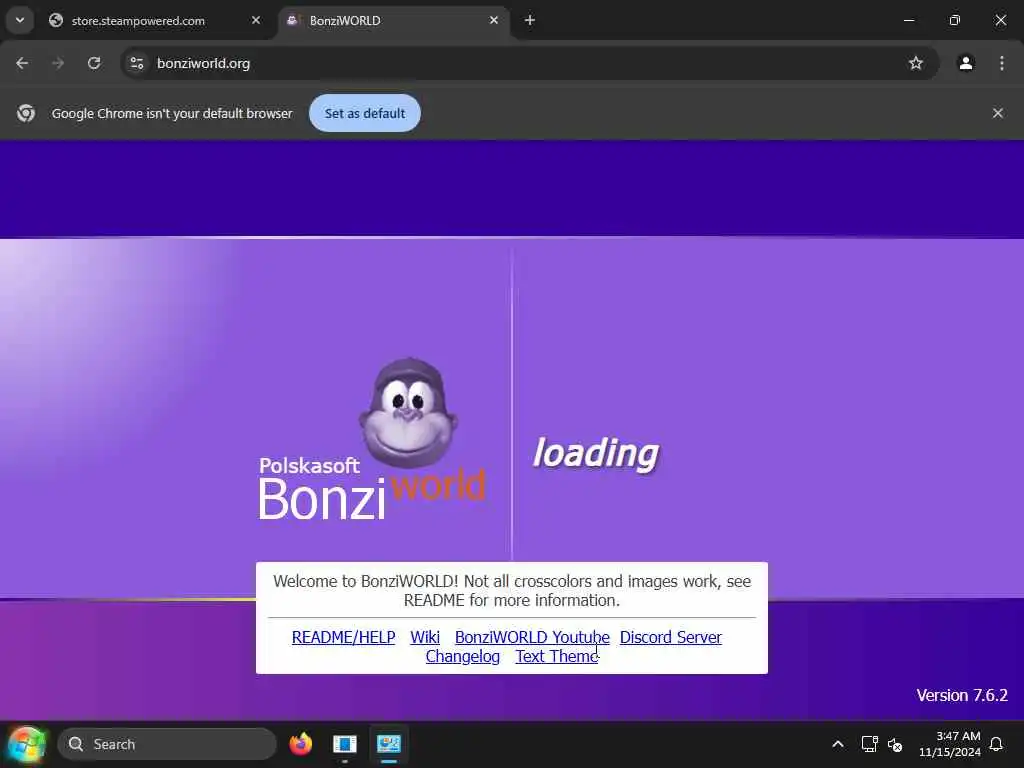Open the Changelog link

(x=463, y=656)
